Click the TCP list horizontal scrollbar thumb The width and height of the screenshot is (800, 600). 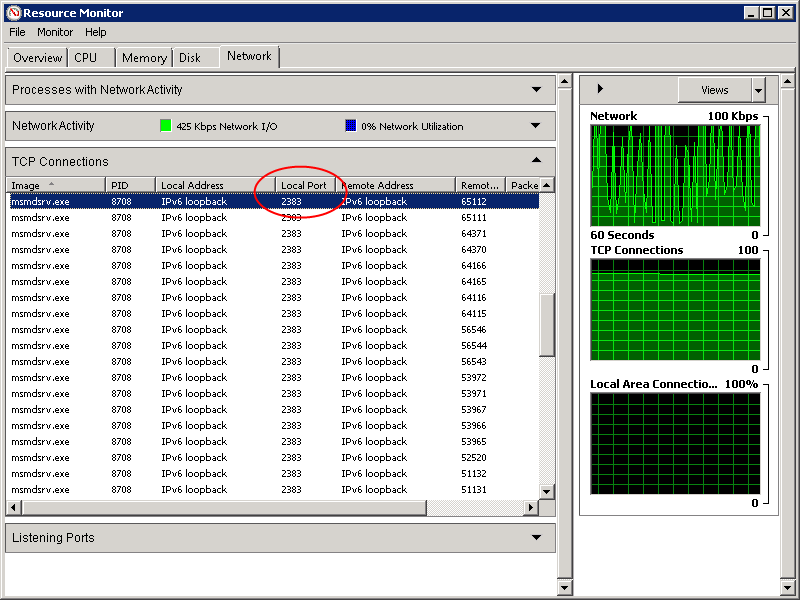224,508
